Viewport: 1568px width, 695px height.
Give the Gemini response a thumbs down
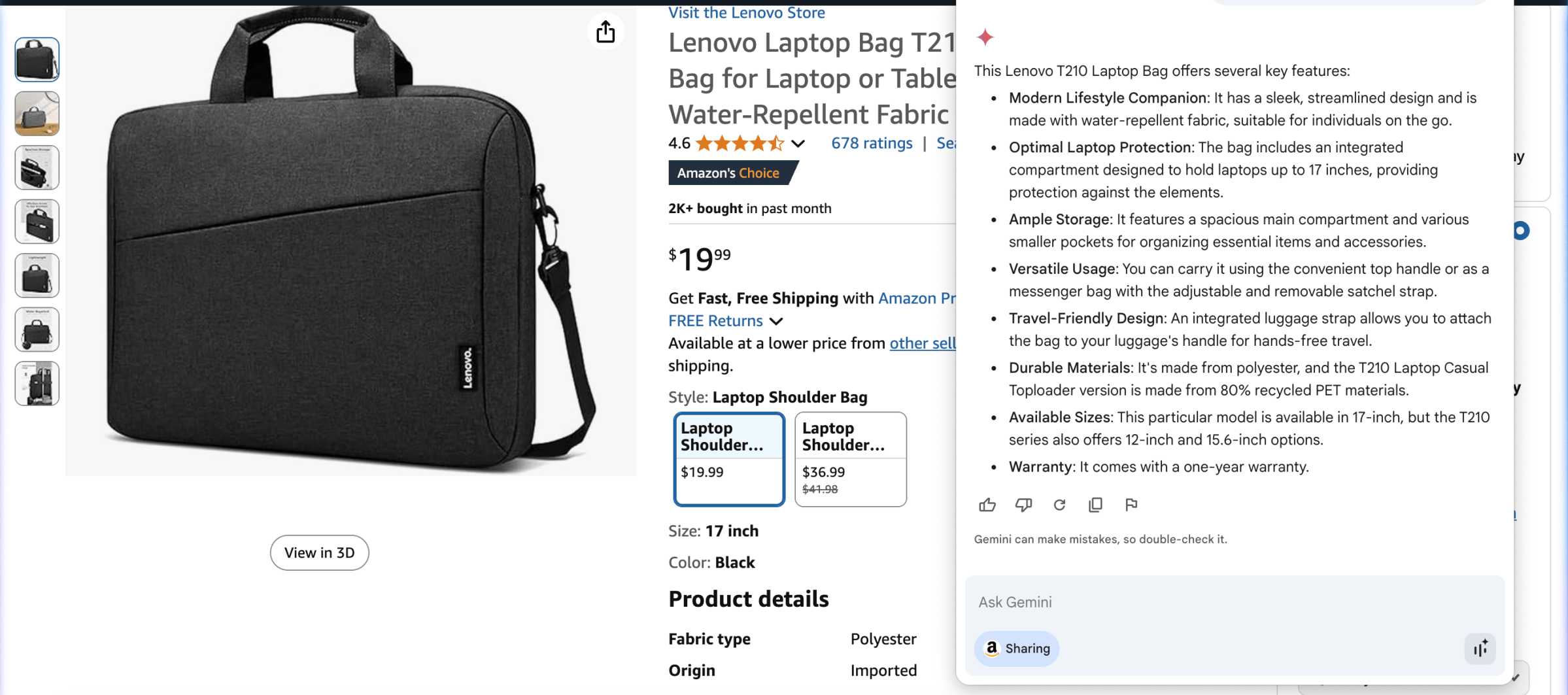coord(1023,505)
